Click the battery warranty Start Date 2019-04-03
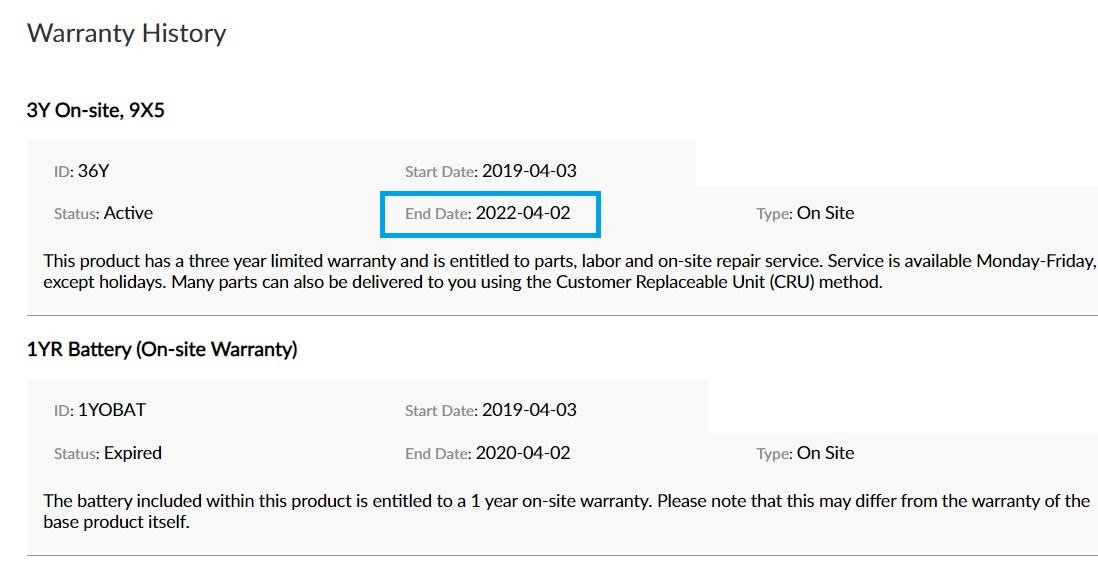Viewport: 1098px width, 583px height. tap(529, 409)
